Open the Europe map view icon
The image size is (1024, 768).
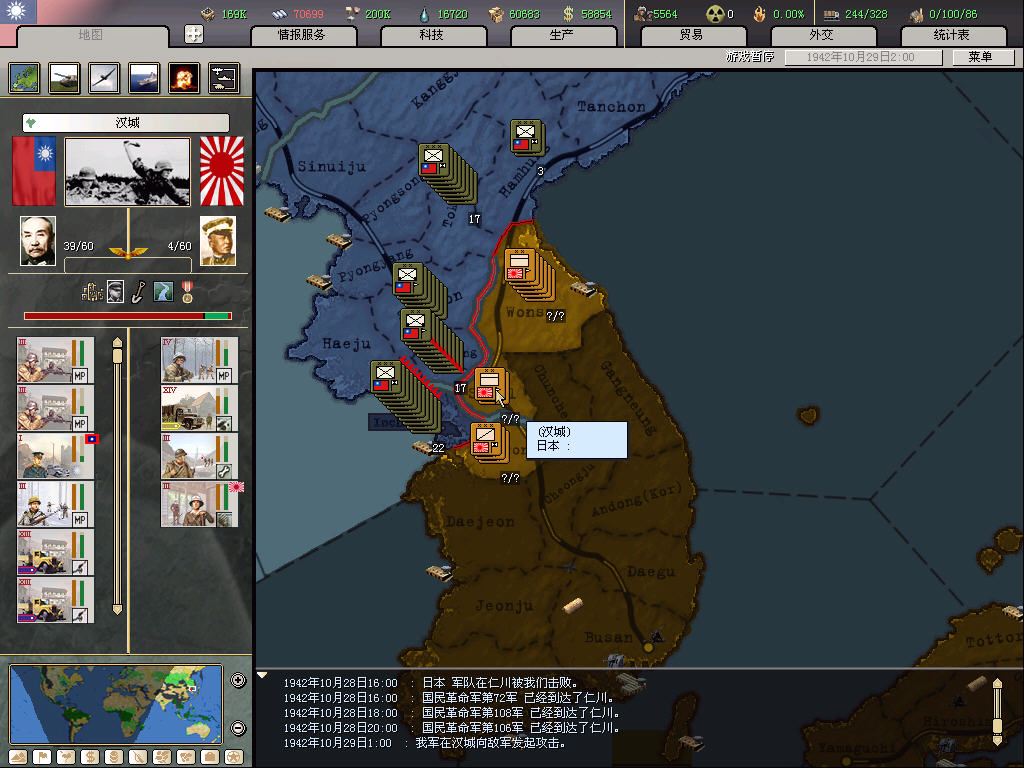tap(24, 78)
